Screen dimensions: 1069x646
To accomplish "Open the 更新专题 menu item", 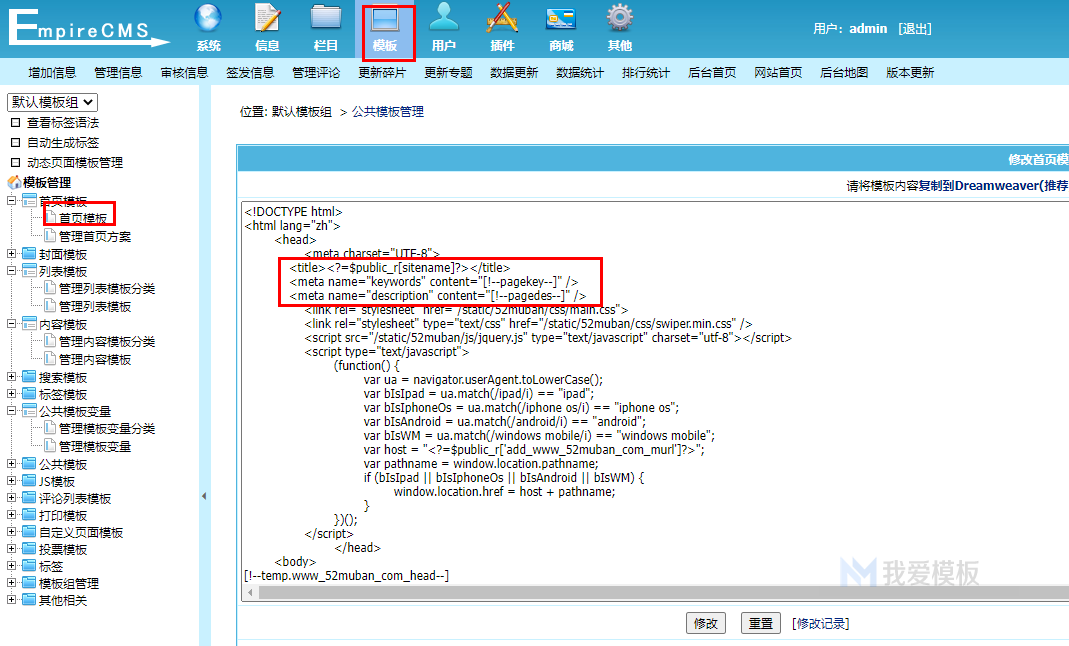I will click(x=448, y=72).
